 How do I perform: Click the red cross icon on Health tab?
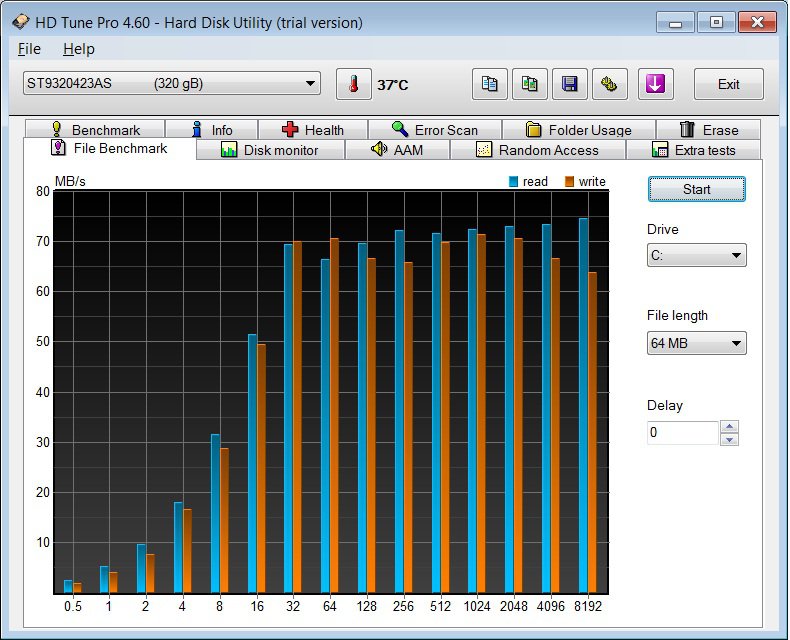click(x=290, y=130)
